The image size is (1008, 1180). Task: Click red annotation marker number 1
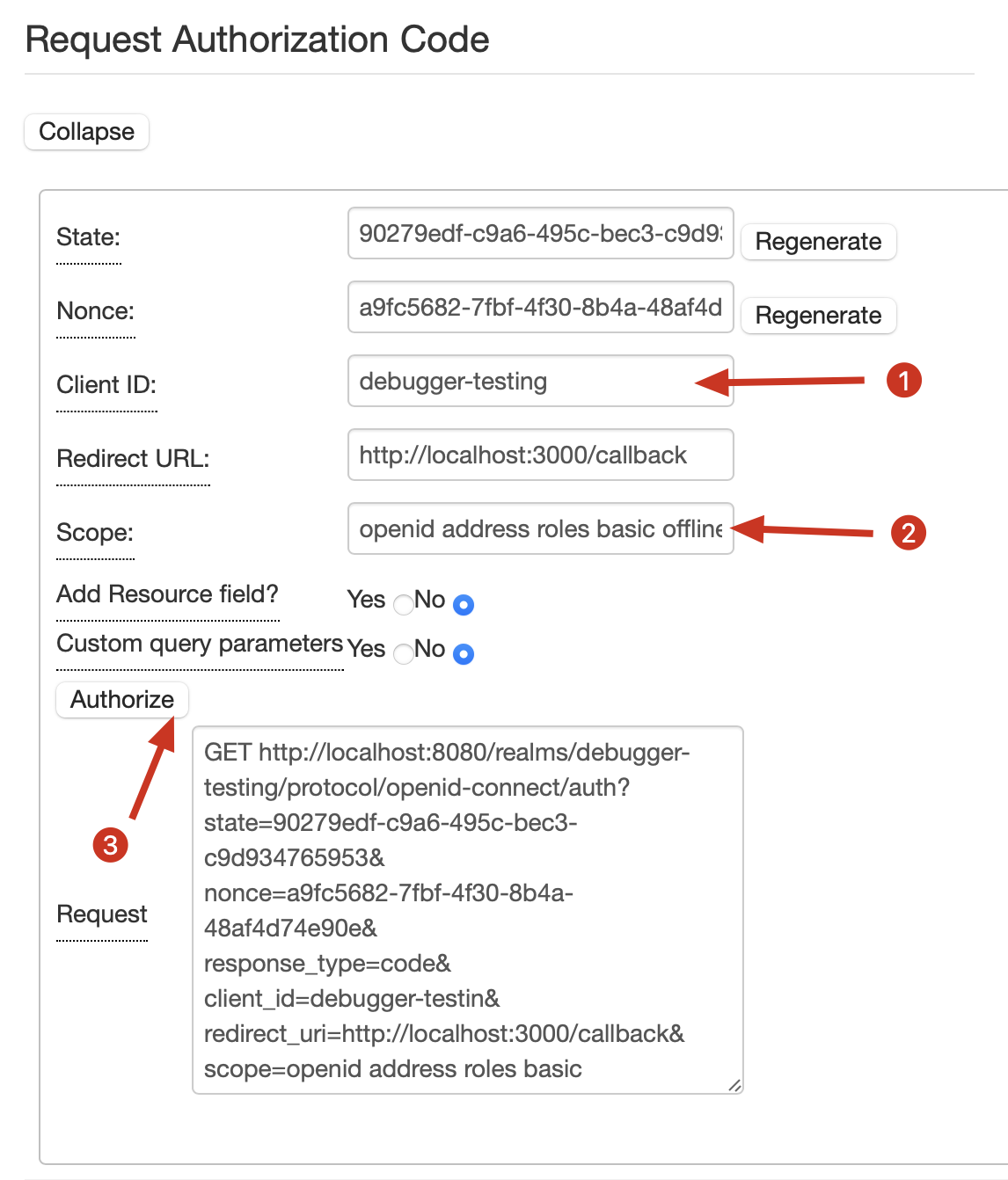(903, 381)
